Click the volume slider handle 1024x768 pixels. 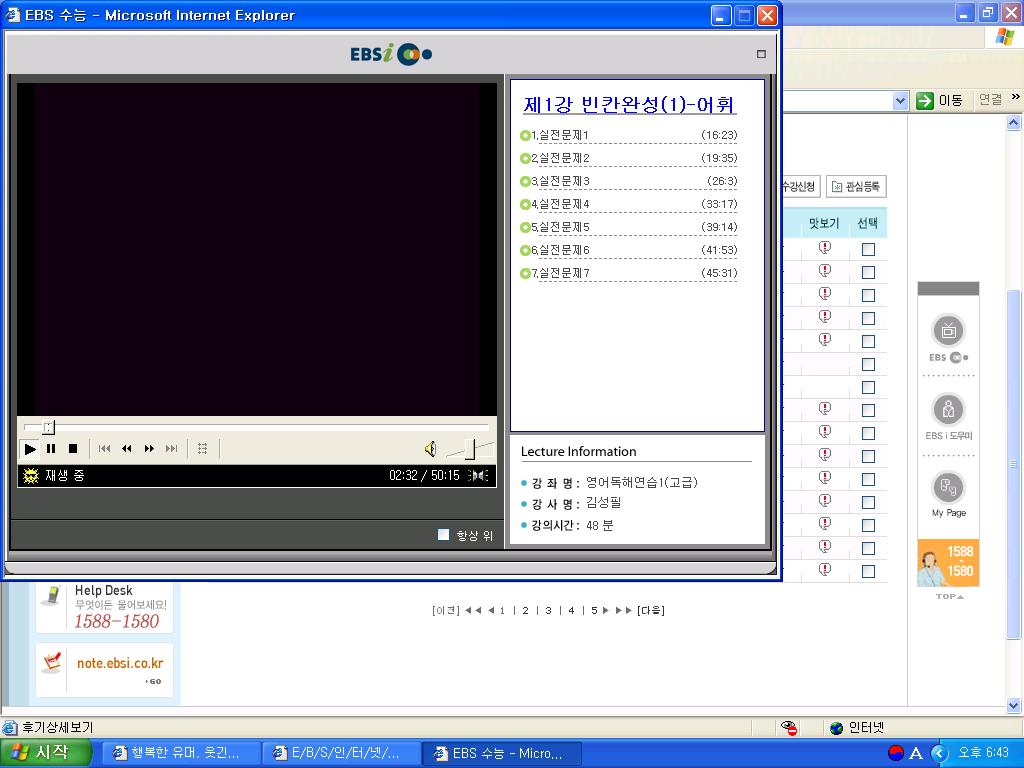click(x=469, y=449)
